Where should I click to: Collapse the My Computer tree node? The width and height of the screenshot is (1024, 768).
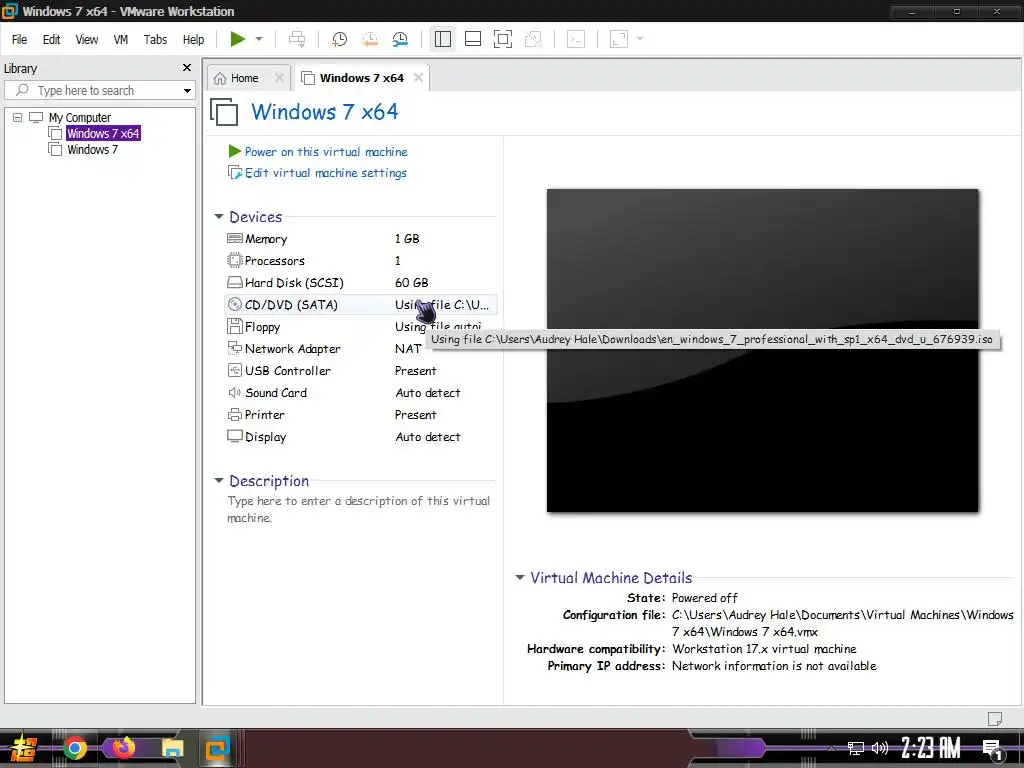coord(18,118)
